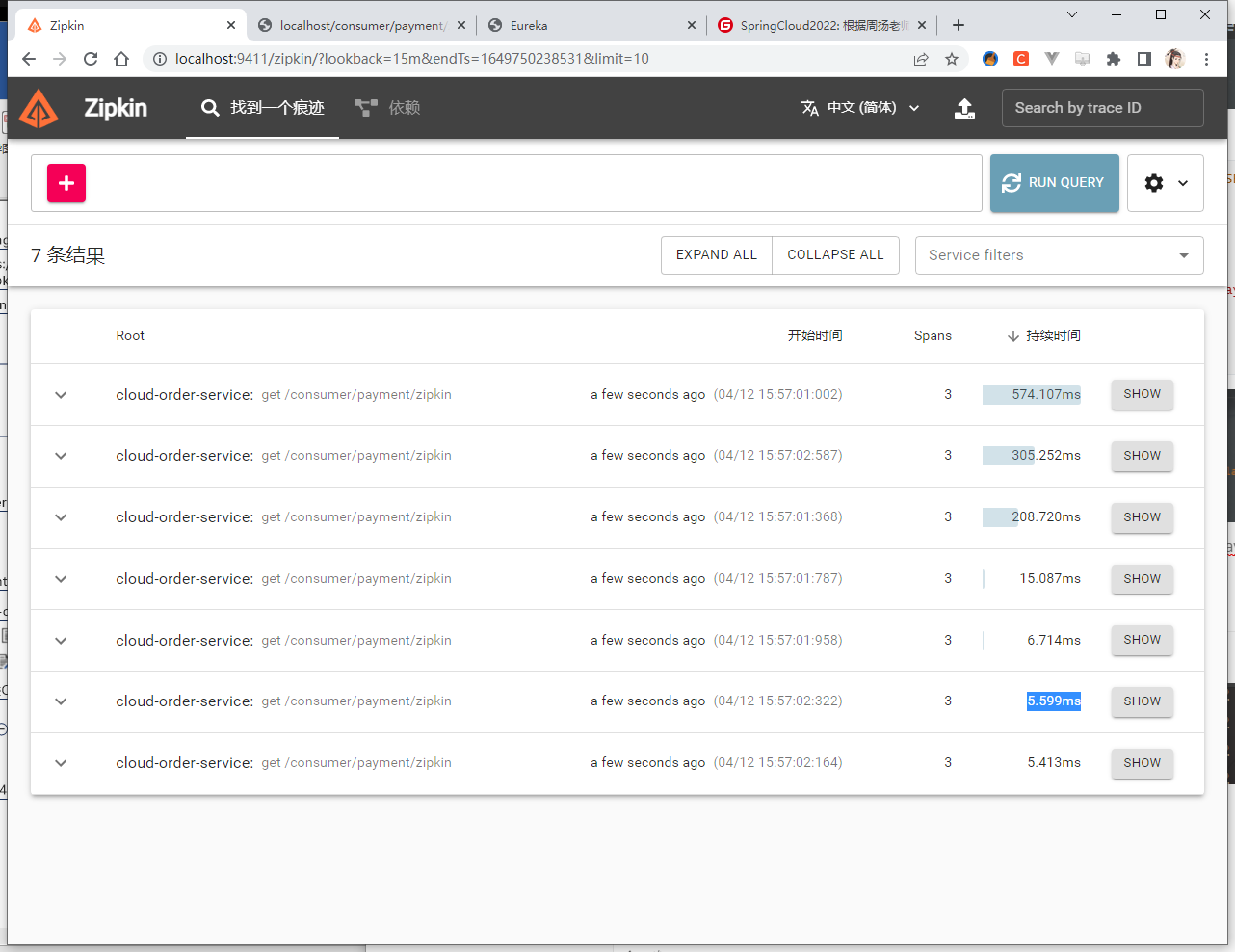The image size is (1235, 952).
Task: Open the Chrome three-dot menu
Action: point(1206,59)
